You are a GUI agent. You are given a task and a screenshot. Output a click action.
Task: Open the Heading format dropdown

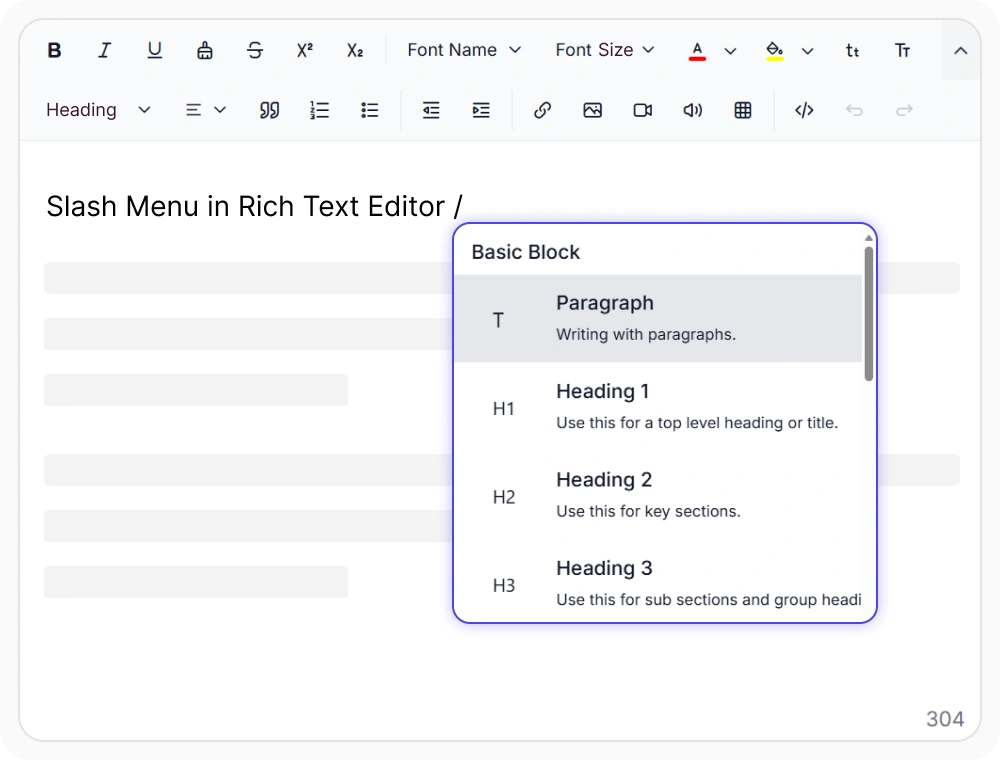(x=98, y=110)
